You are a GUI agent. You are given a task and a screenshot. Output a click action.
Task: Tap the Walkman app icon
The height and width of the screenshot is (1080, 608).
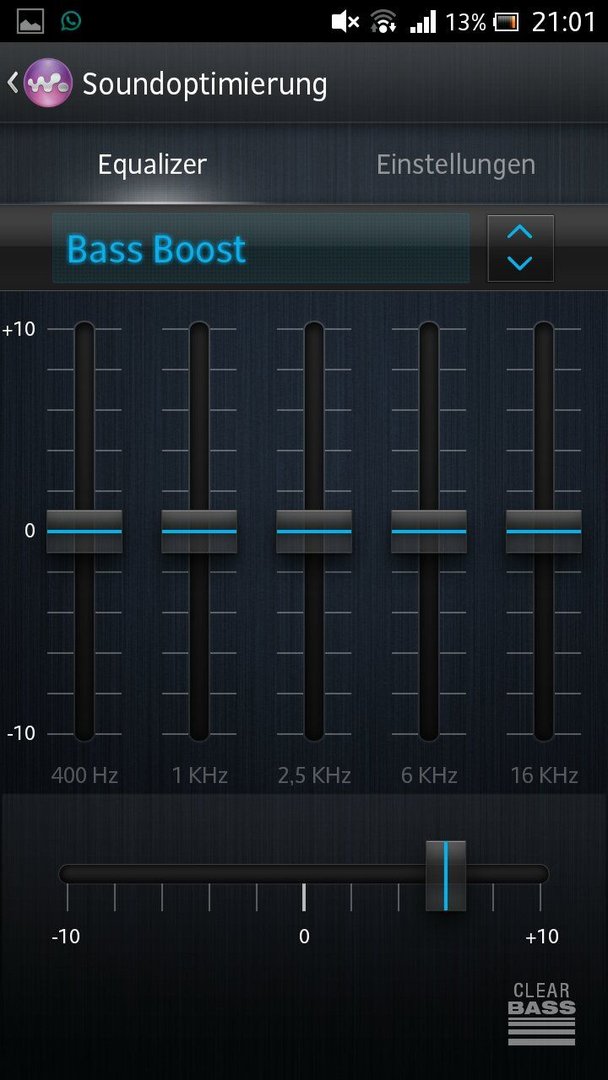(x=48, y=83)
